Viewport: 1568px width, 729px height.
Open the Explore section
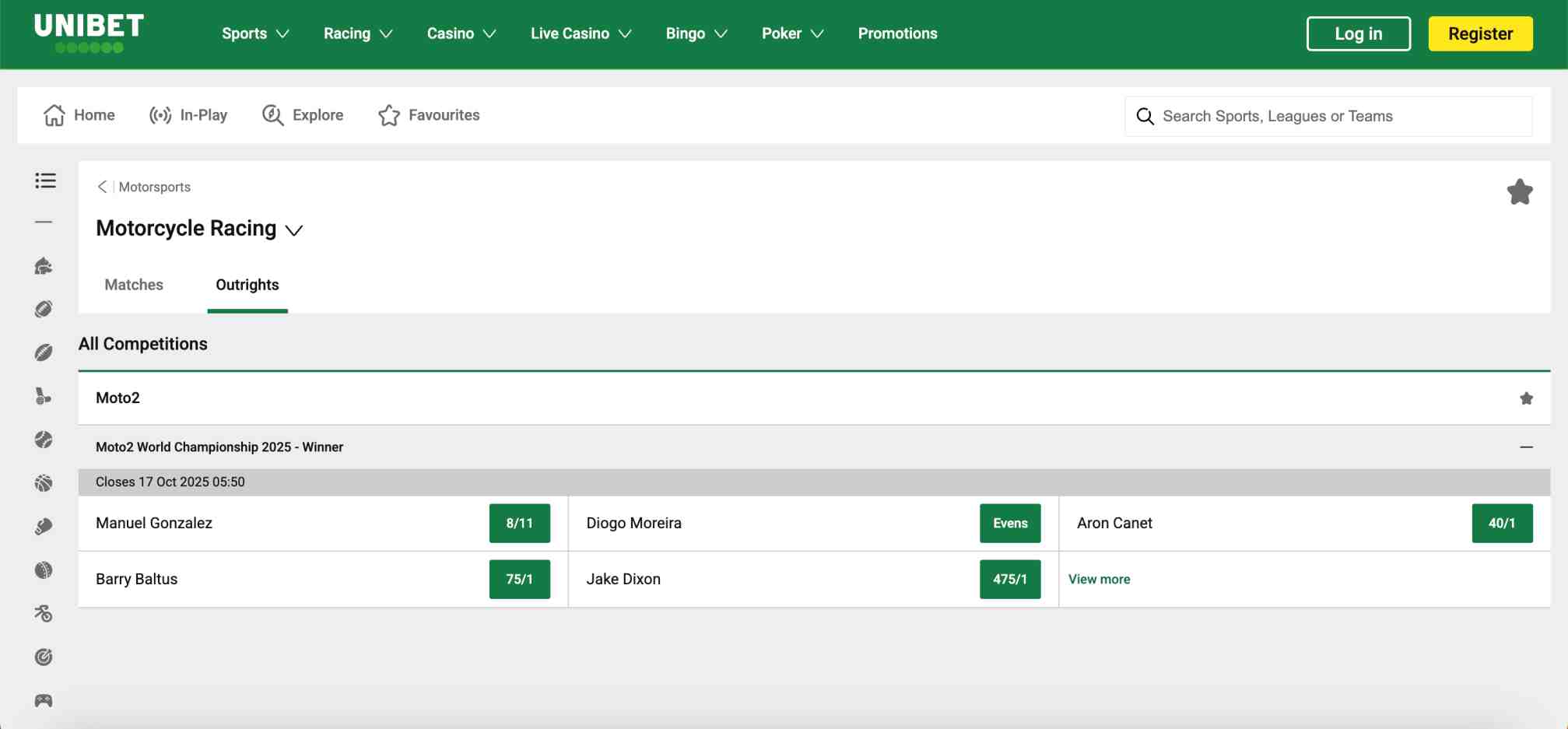pos(302,114)
